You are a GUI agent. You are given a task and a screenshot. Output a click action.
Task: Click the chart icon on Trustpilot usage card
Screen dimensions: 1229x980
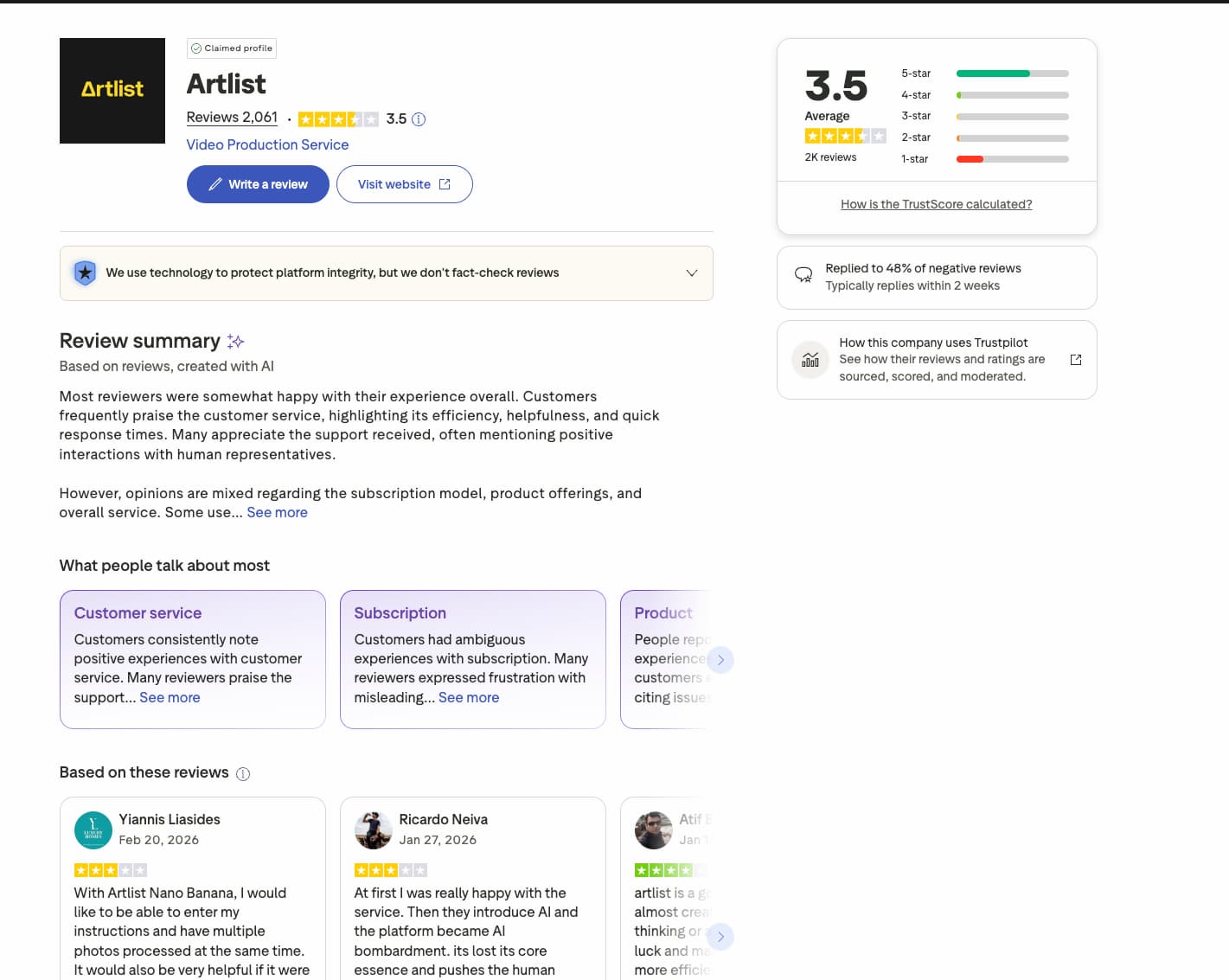[810, 359]
